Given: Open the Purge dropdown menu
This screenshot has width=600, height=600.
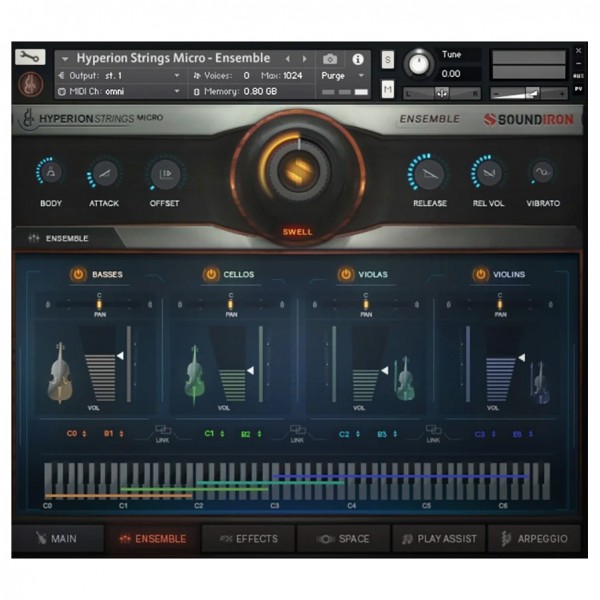Looking at the screenshot, I should 342,76.
